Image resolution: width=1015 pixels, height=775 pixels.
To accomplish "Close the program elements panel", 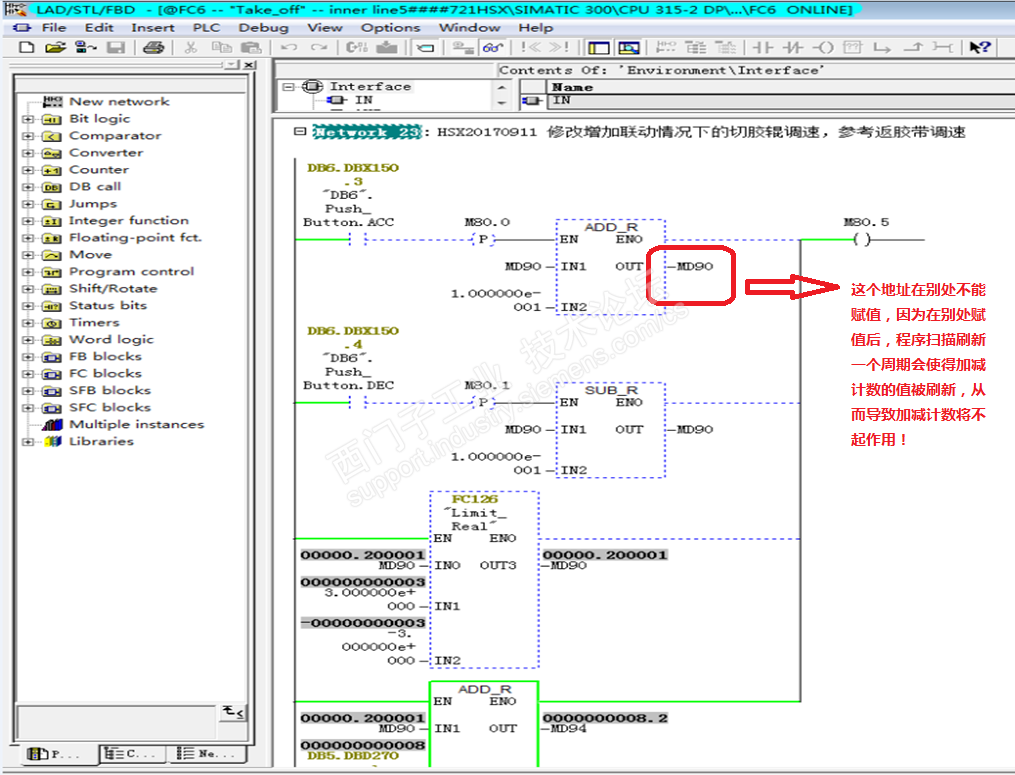I will click(x=250, y=65).
